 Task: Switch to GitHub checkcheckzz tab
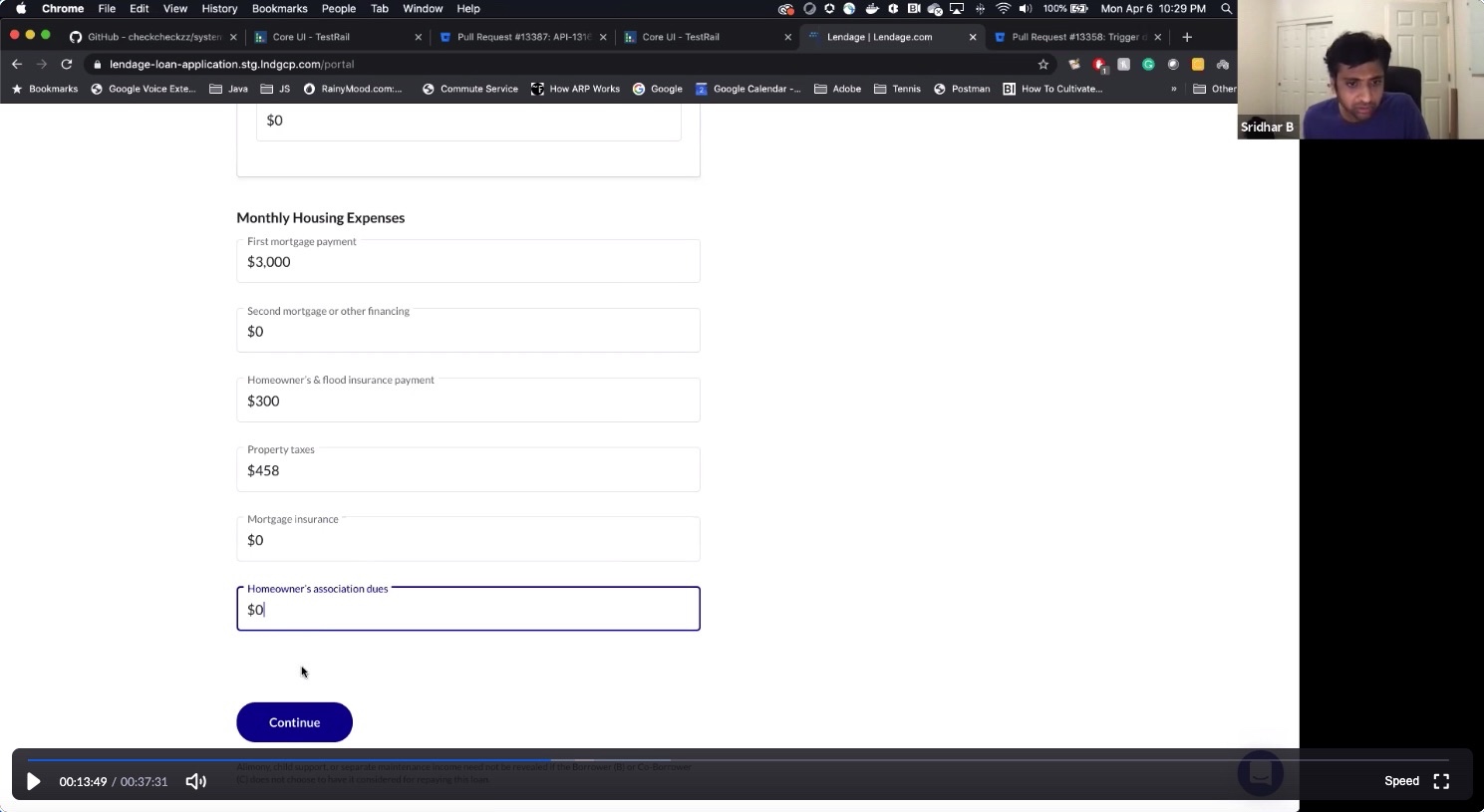(153, 37)
